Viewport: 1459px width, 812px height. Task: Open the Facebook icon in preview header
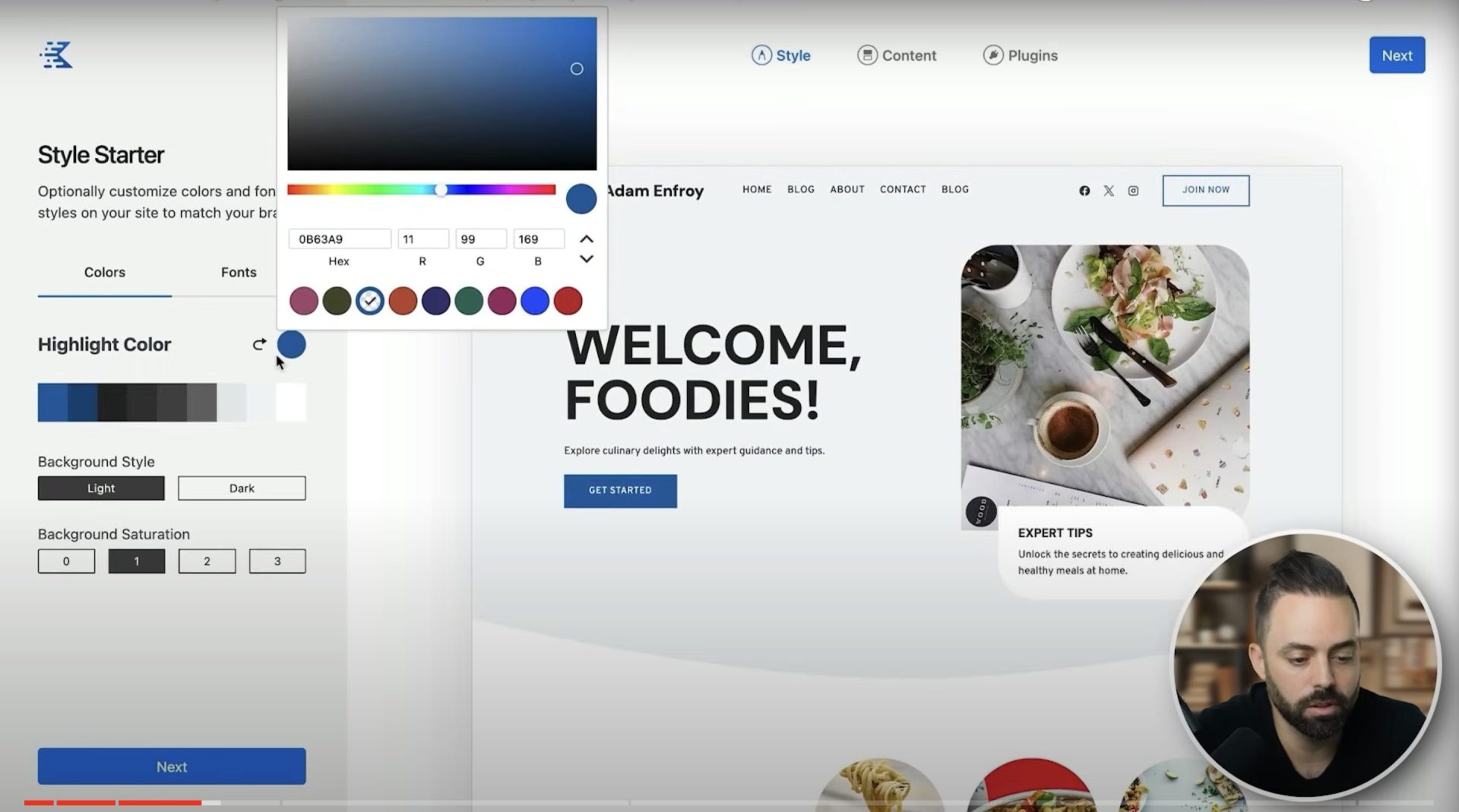tap(1084, 191)
